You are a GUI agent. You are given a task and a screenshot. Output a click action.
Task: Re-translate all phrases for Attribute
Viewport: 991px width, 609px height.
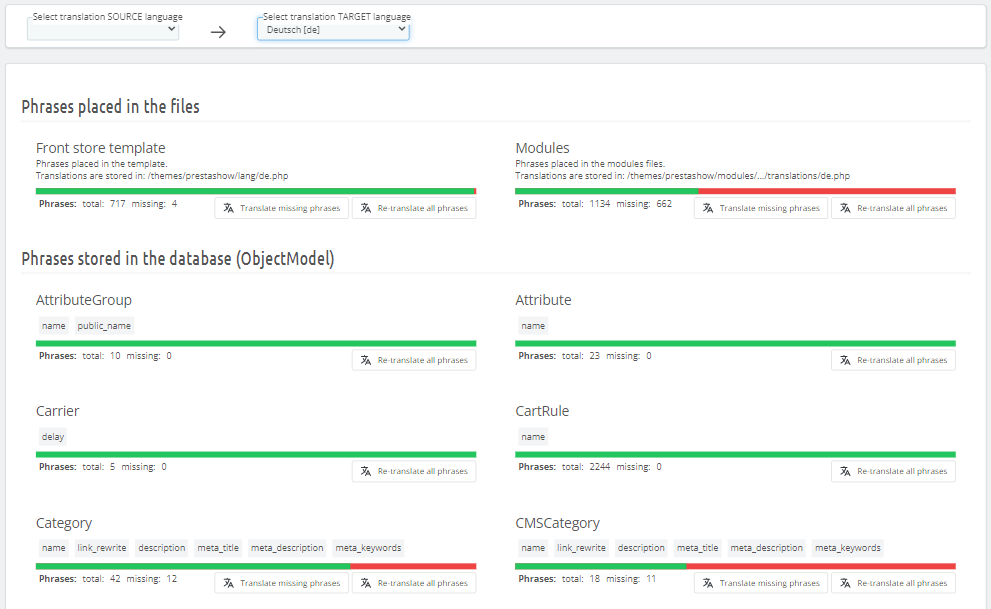[893, 360]
